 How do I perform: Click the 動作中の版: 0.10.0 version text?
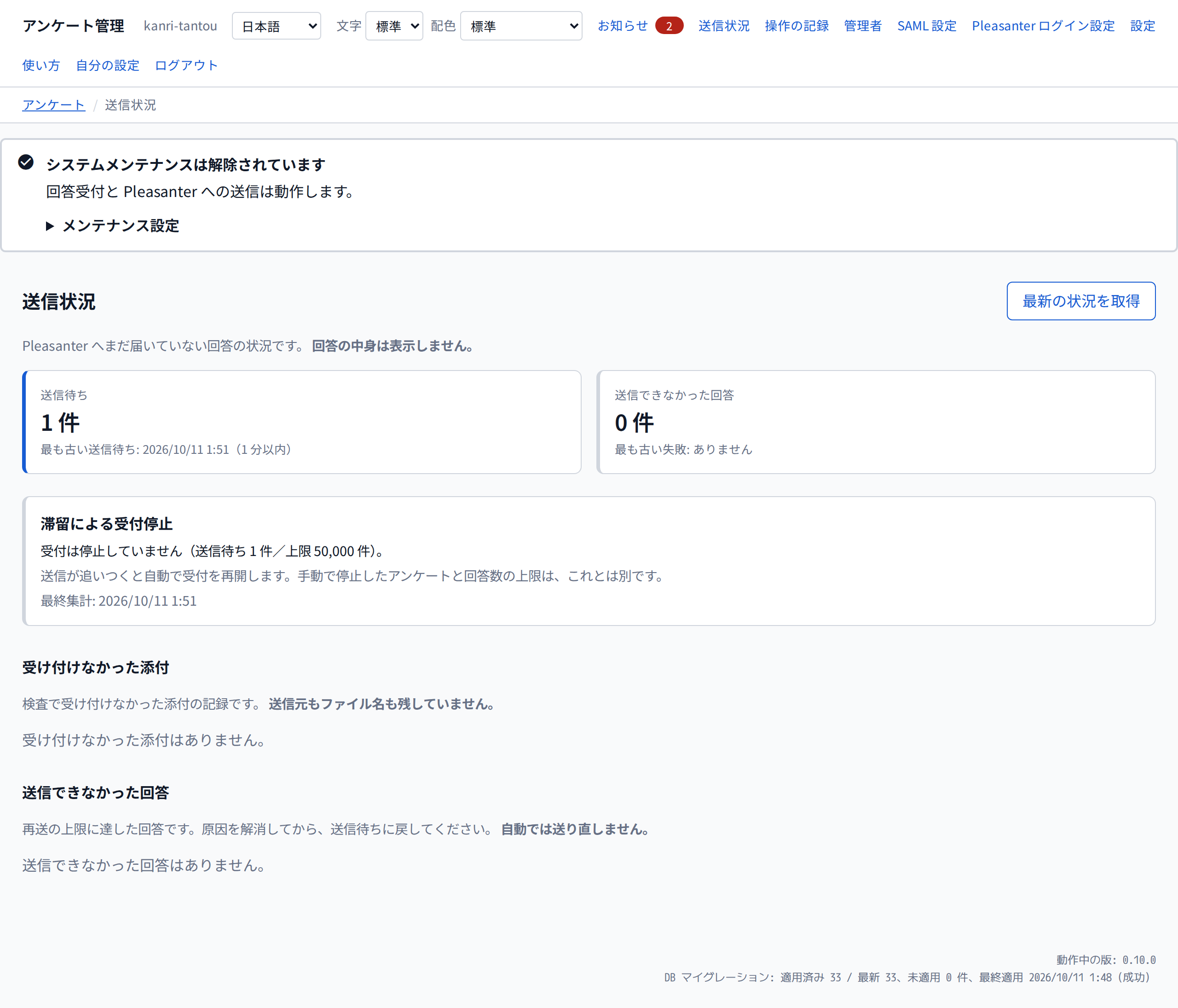coord(1106,960)
